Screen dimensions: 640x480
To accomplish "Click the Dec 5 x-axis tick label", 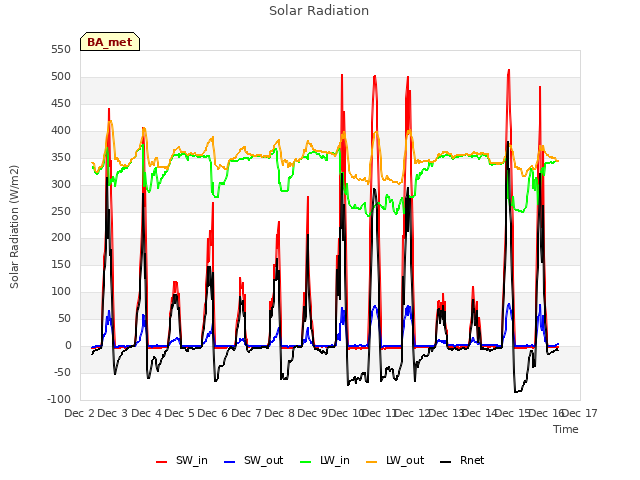I will [180, 413].
